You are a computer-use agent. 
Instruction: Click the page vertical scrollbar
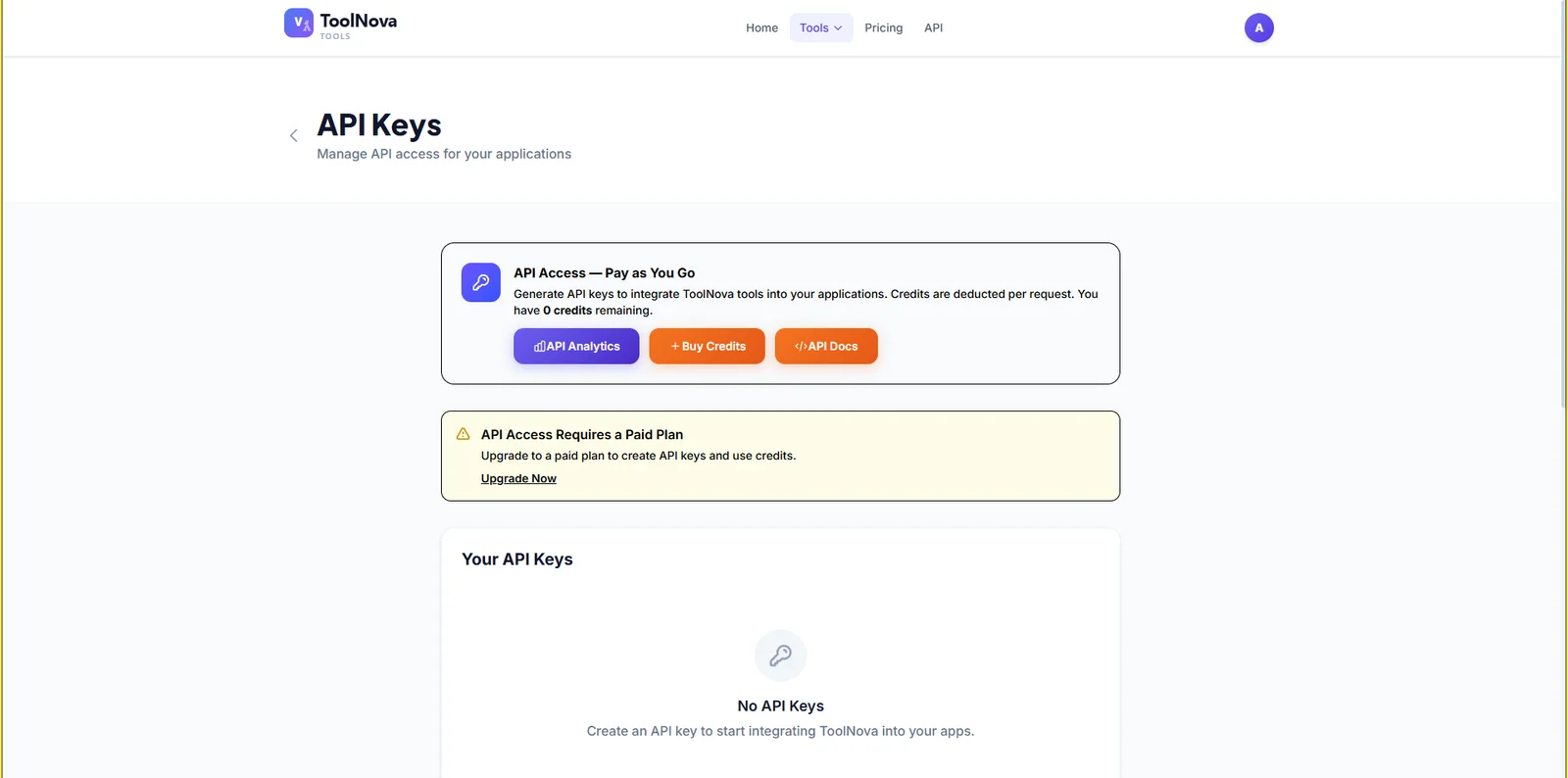pyautogui.click(x=1564, y=204)
